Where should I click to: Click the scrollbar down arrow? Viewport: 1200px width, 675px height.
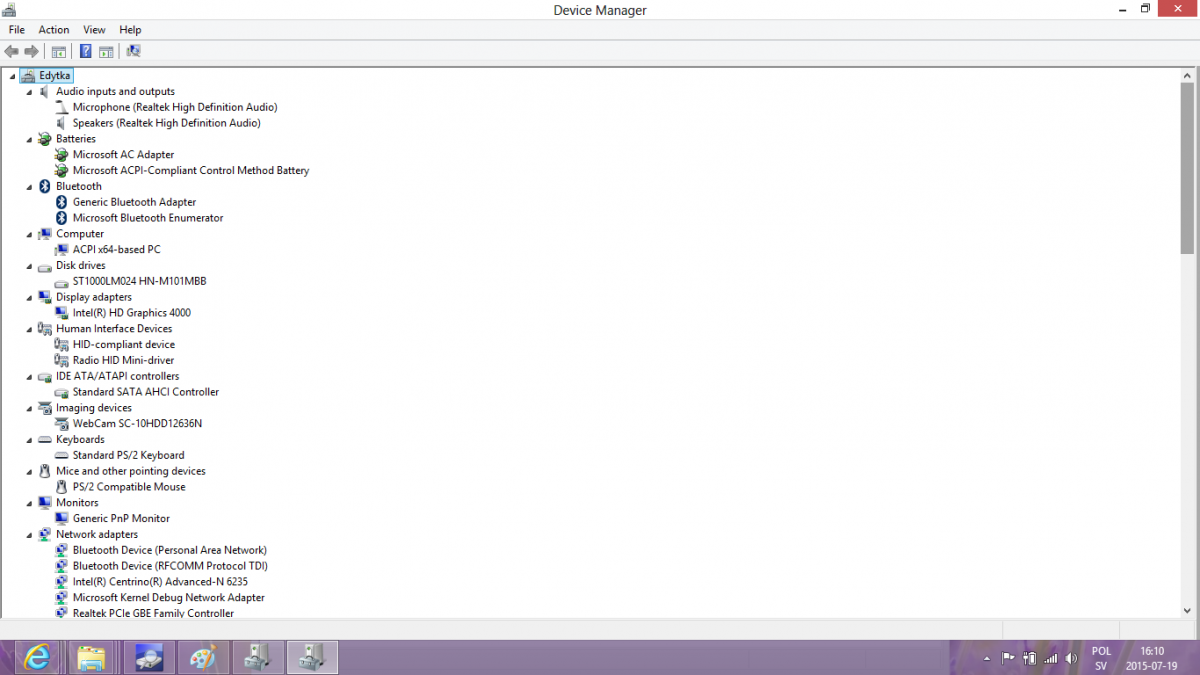1187,610
